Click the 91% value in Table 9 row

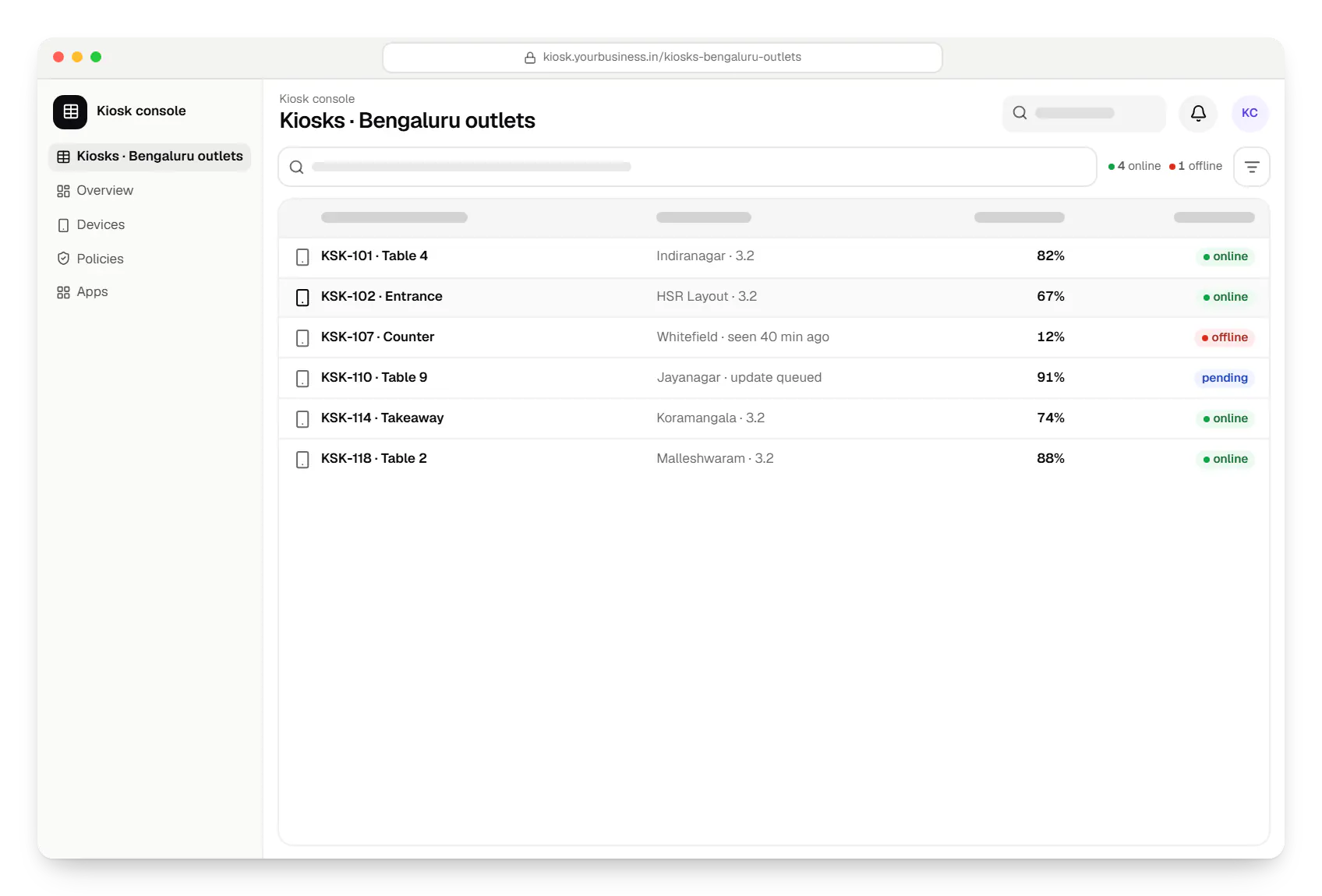pos(1051,378)
